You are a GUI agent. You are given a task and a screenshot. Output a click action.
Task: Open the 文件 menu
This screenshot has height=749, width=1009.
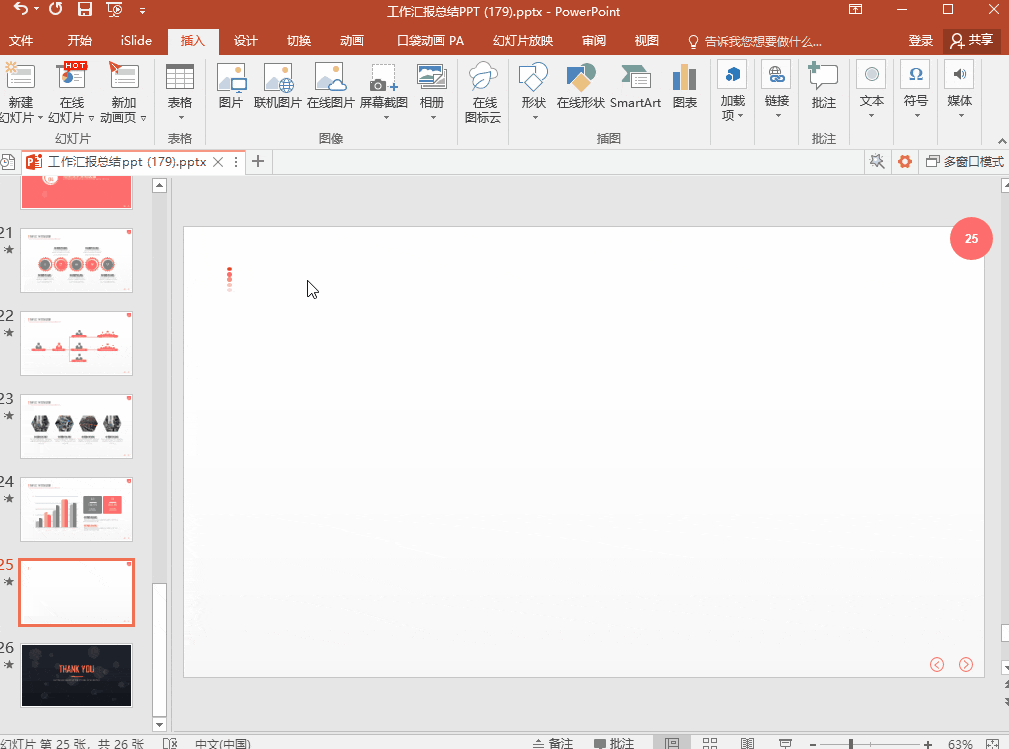coord(21,41)
